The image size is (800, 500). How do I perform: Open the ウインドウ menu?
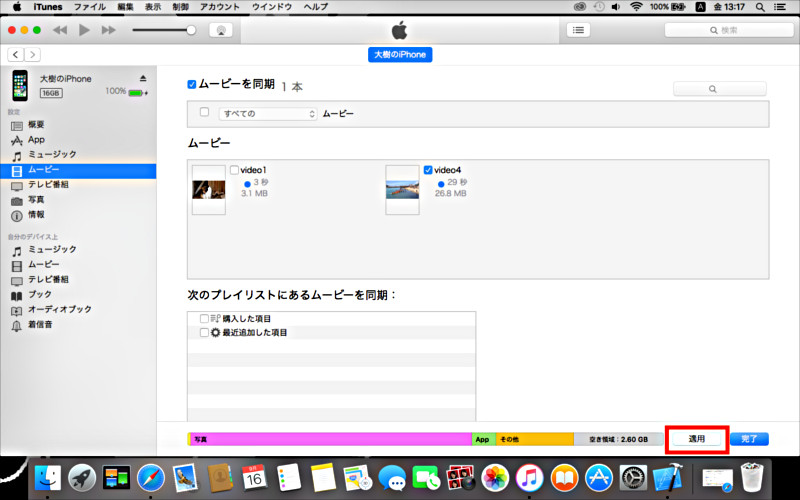(272, 7)
